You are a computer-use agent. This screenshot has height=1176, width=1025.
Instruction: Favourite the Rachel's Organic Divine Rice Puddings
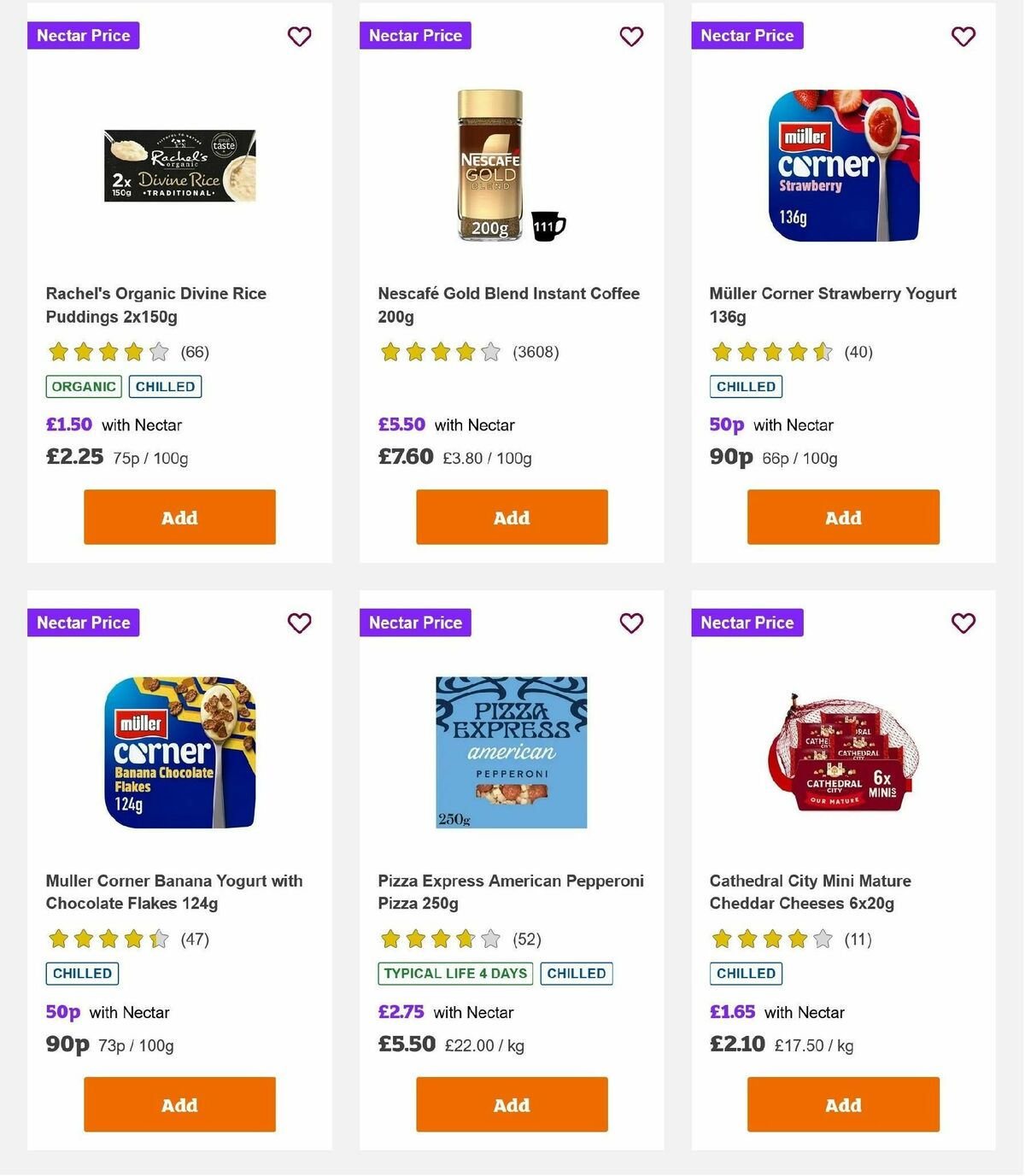coord(299,37)
